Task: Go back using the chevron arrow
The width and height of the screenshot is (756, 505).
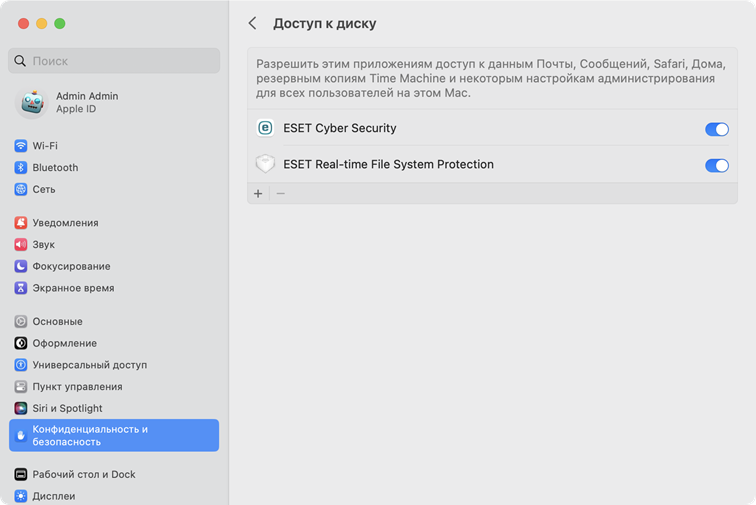Action: (x=253, y=23)
